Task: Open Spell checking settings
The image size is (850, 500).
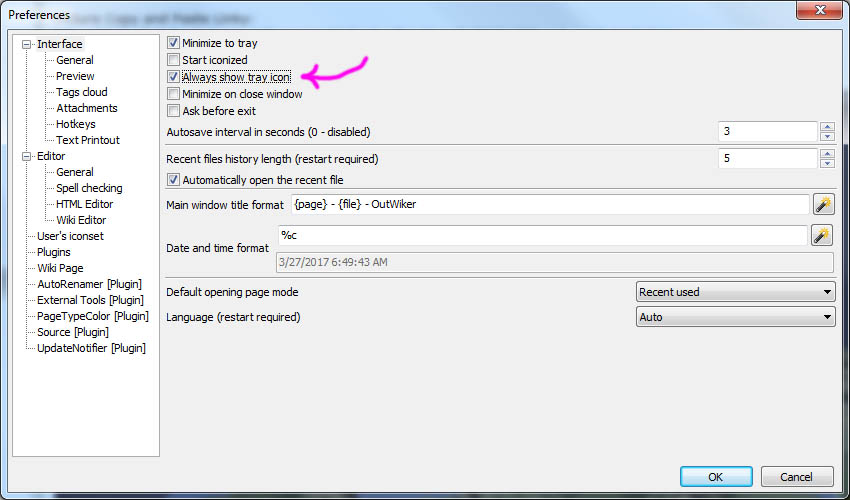Action: tap(89, 188)
